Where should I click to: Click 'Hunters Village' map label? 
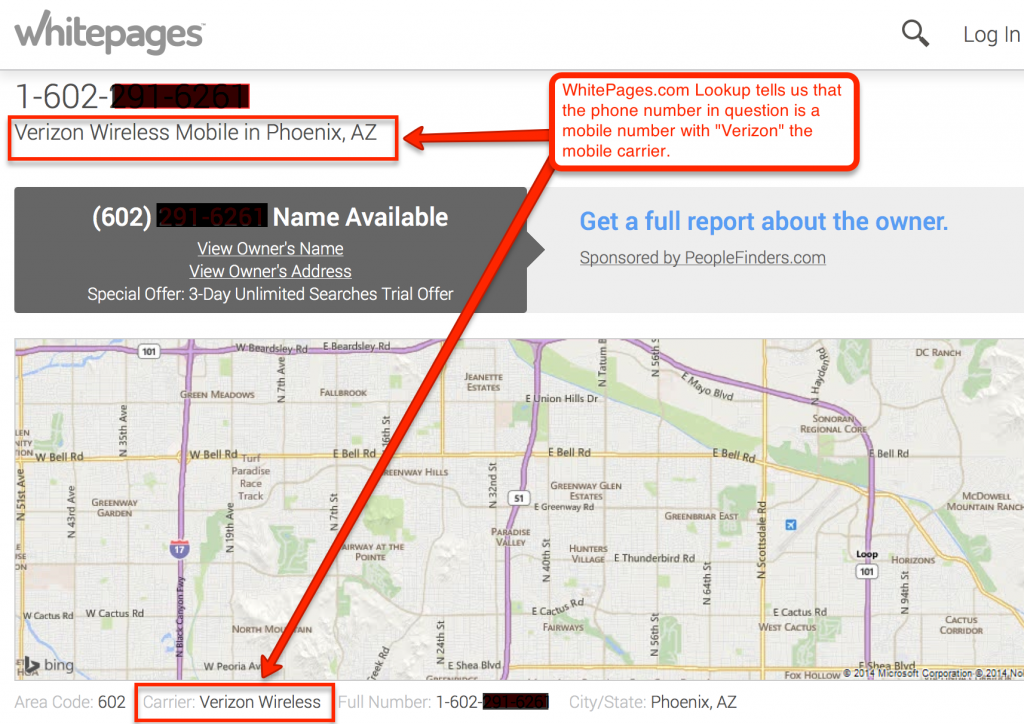[588, 554]
